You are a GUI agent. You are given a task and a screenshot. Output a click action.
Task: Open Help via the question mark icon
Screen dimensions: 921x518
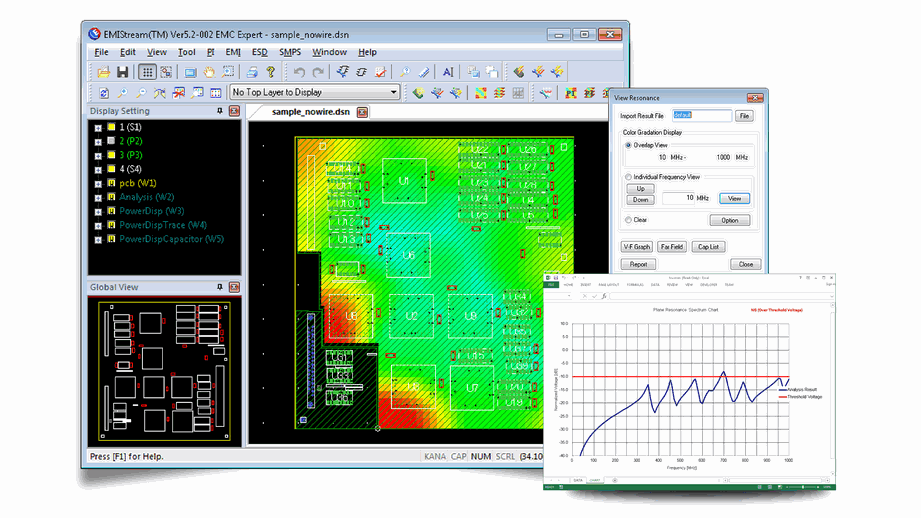(x=271, y=72)
